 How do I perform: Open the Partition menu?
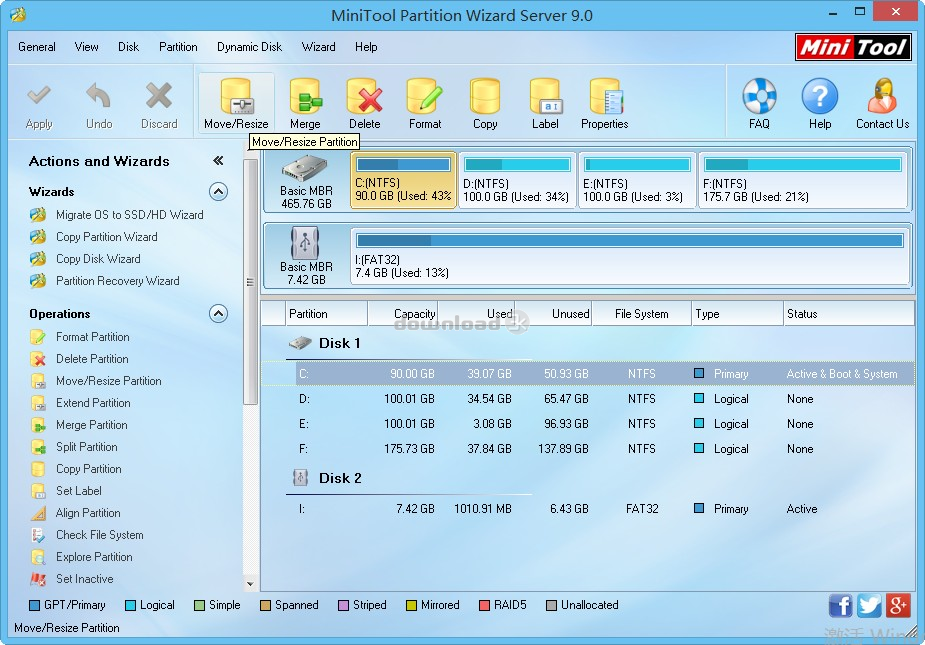[x=178, y=46]
